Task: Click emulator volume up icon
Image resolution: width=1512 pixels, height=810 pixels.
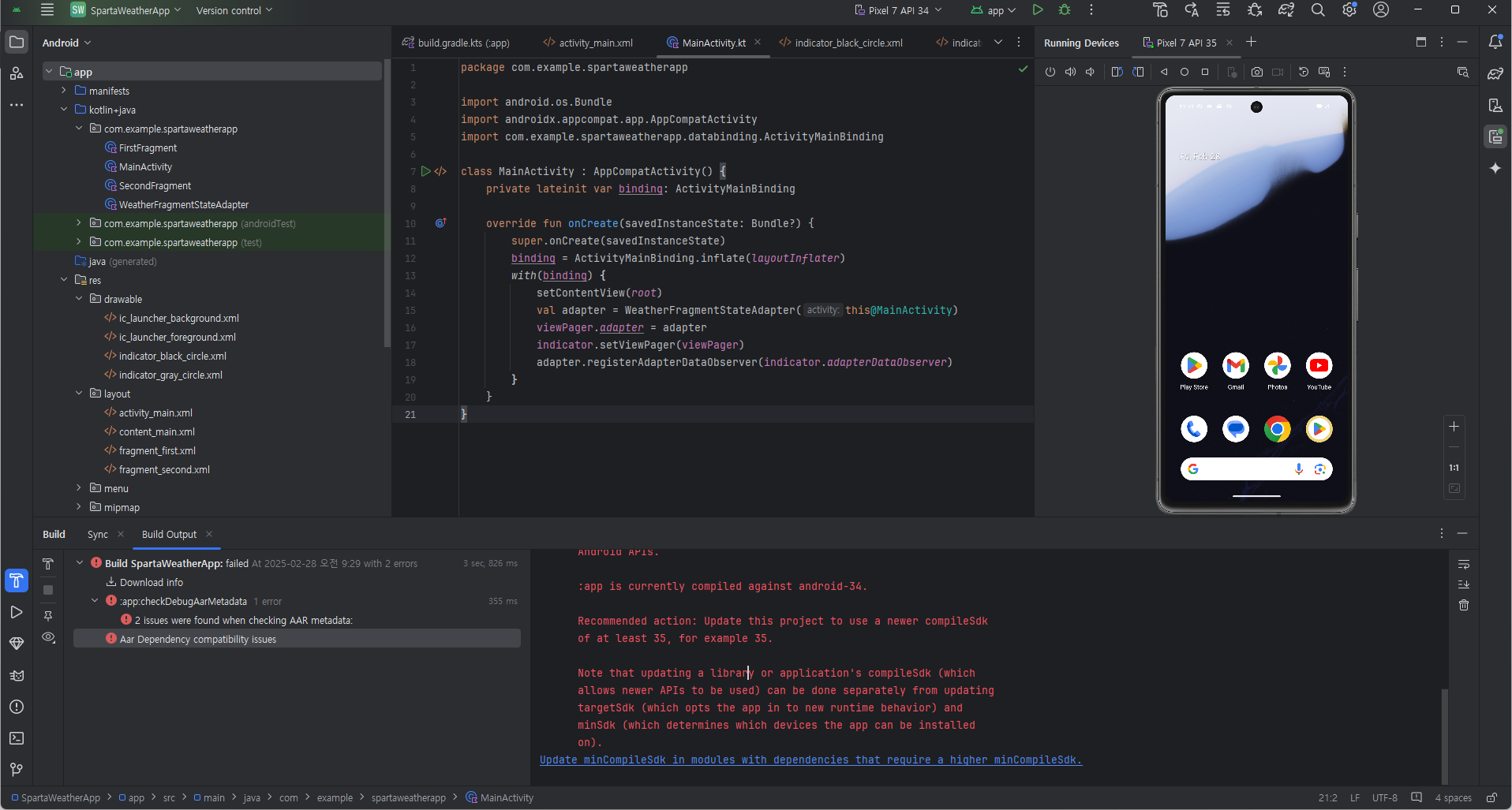Action: (1070, 72)
